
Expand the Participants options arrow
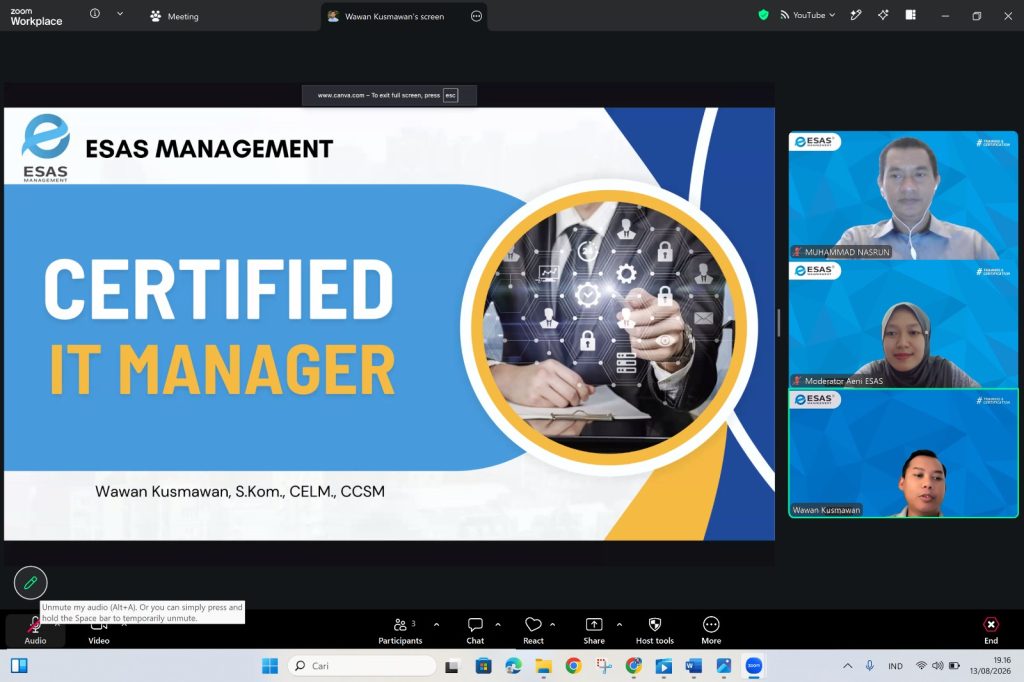(436, 625)
